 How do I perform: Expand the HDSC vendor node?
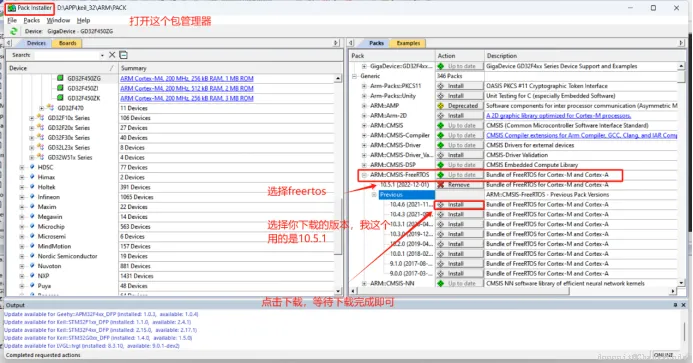(22, 167)
